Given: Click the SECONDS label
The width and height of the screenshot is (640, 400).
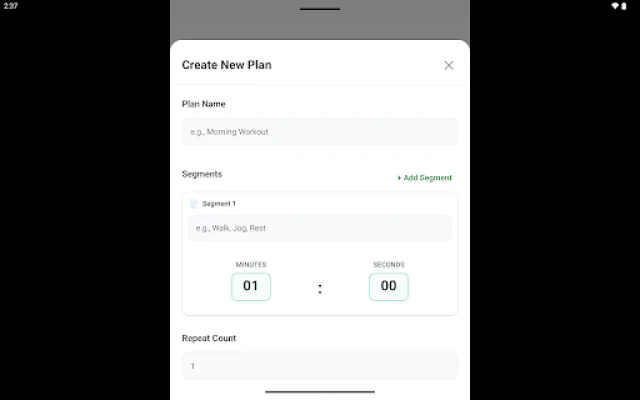Looking at the screenshot, I should click(x=388, y=265).
